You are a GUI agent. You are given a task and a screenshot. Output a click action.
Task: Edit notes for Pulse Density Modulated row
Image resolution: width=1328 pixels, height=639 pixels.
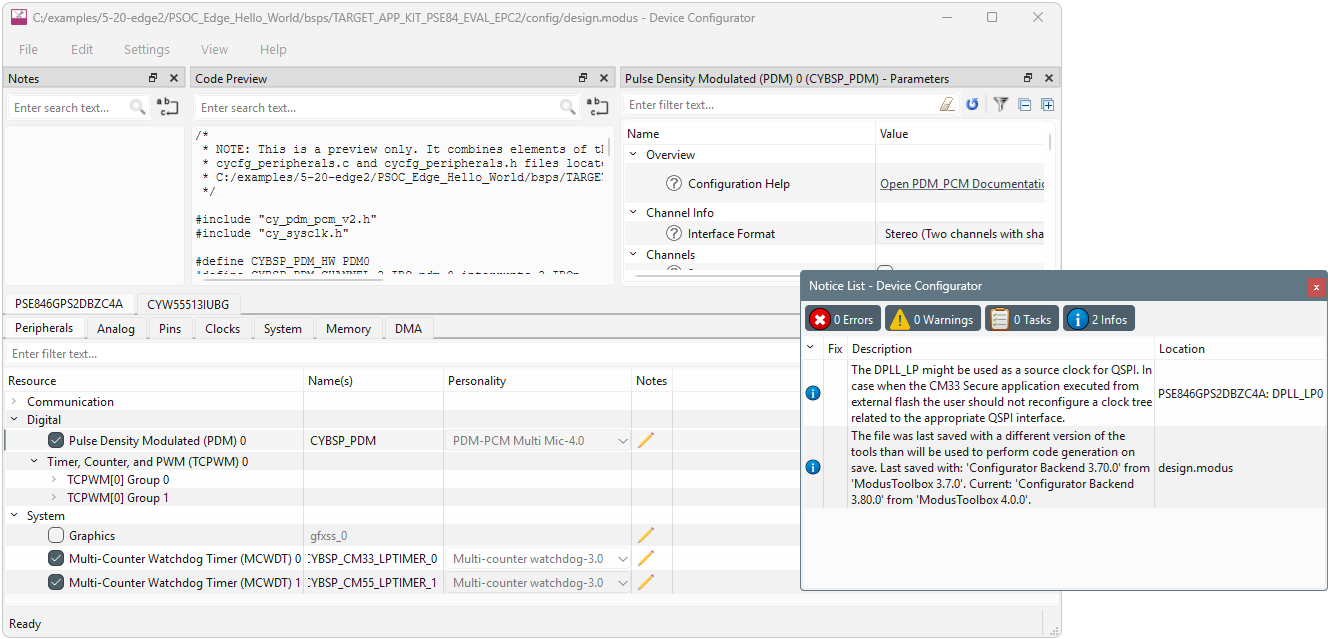[646, 440]
